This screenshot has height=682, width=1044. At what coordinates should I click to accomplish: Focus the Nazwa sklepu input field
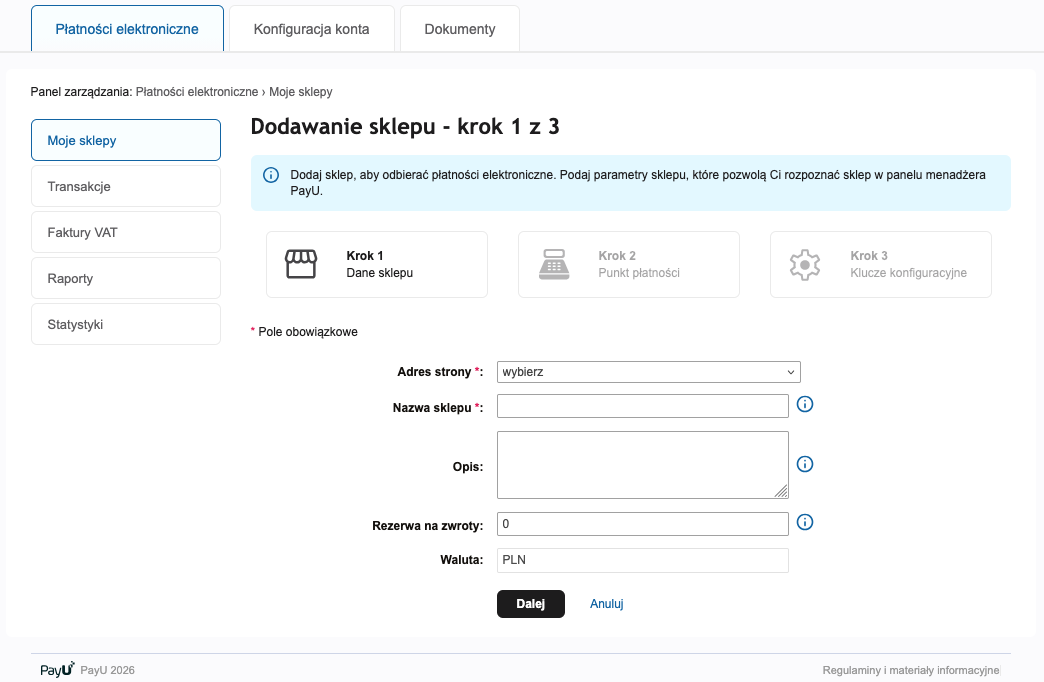(x=642, y=406)
